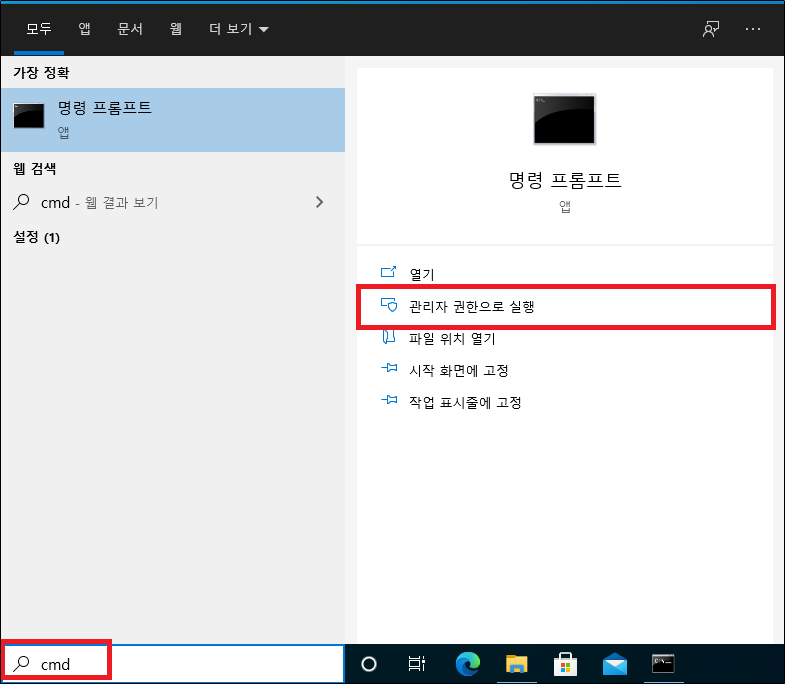
Task: Open File Explorer from taskbar
Action: point(517,664)
